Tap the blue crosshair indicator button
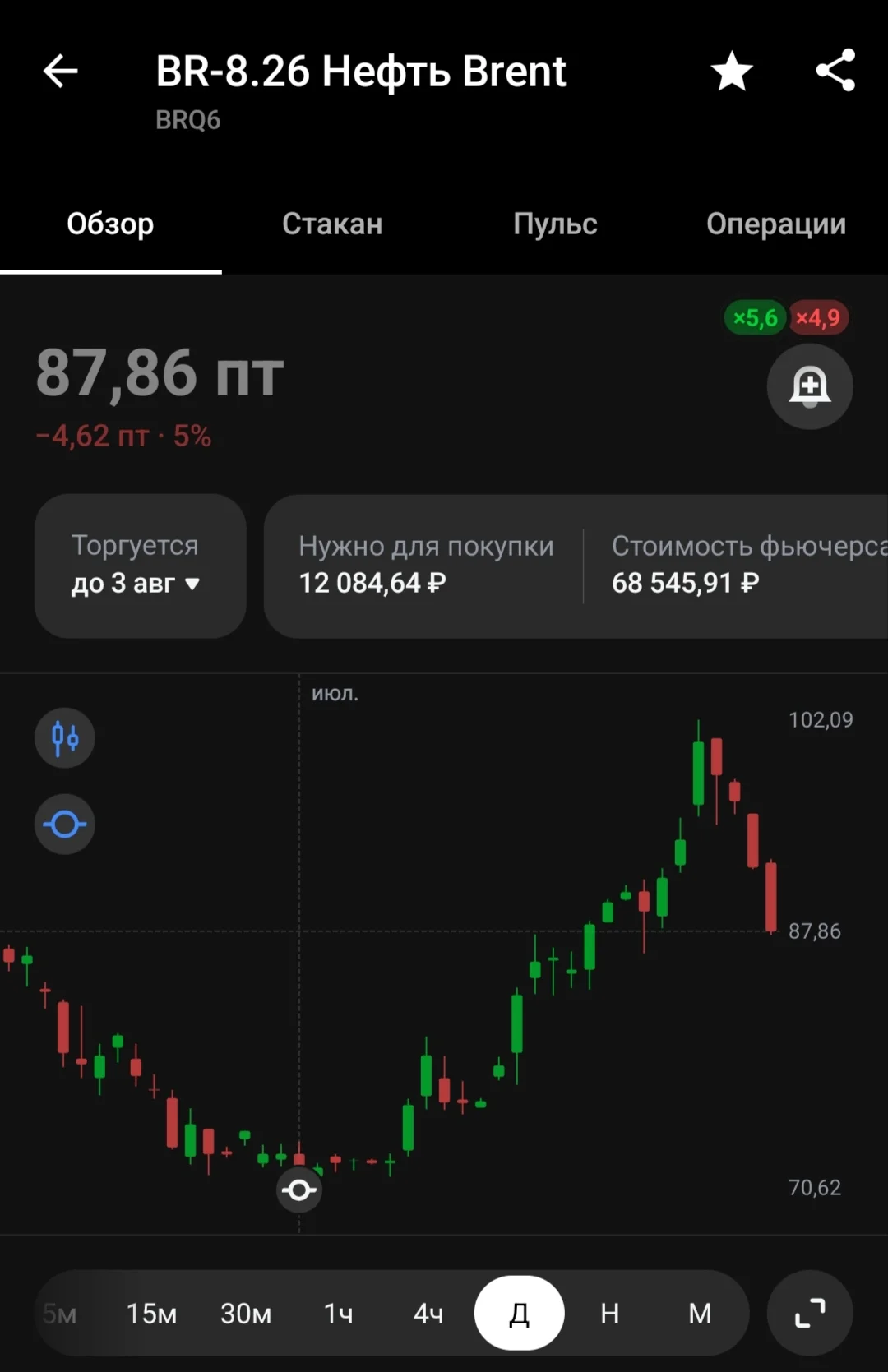The height and width of the screenshot is (1372, 888). point(65,824)
